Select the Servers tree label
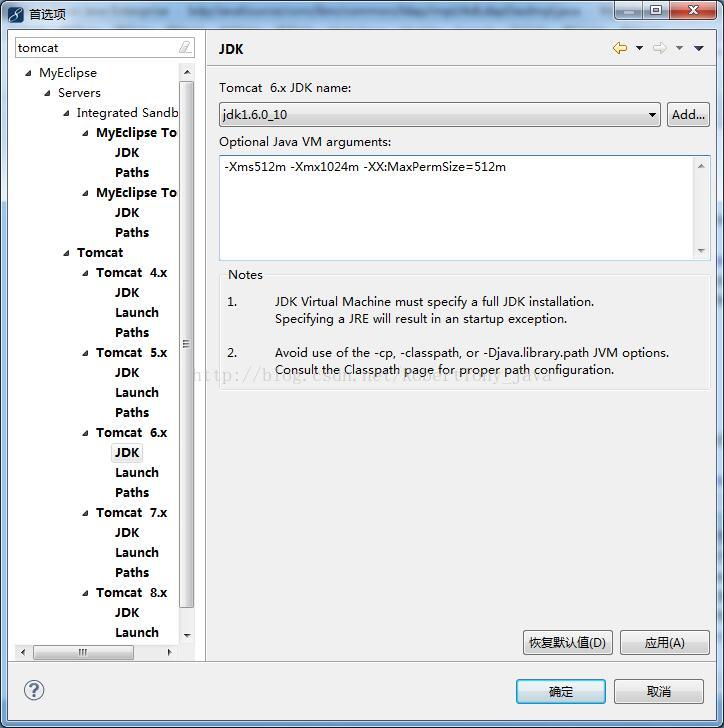Image resolution: width=724 pixels, height=728 pixels. point(79,93)
